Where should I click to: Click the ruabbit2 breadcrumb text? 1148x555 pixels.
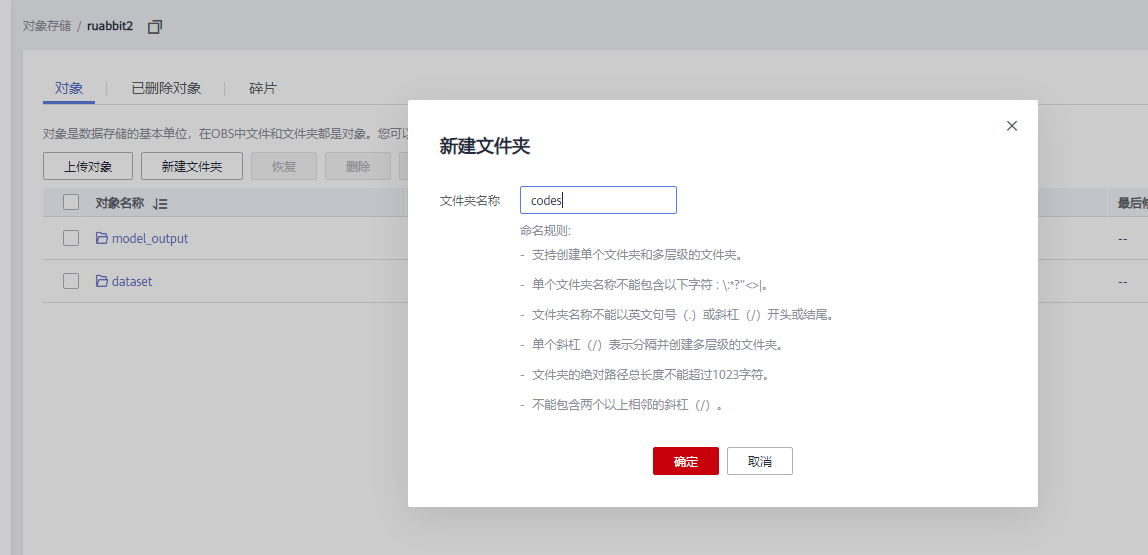[x=110, y=26]
